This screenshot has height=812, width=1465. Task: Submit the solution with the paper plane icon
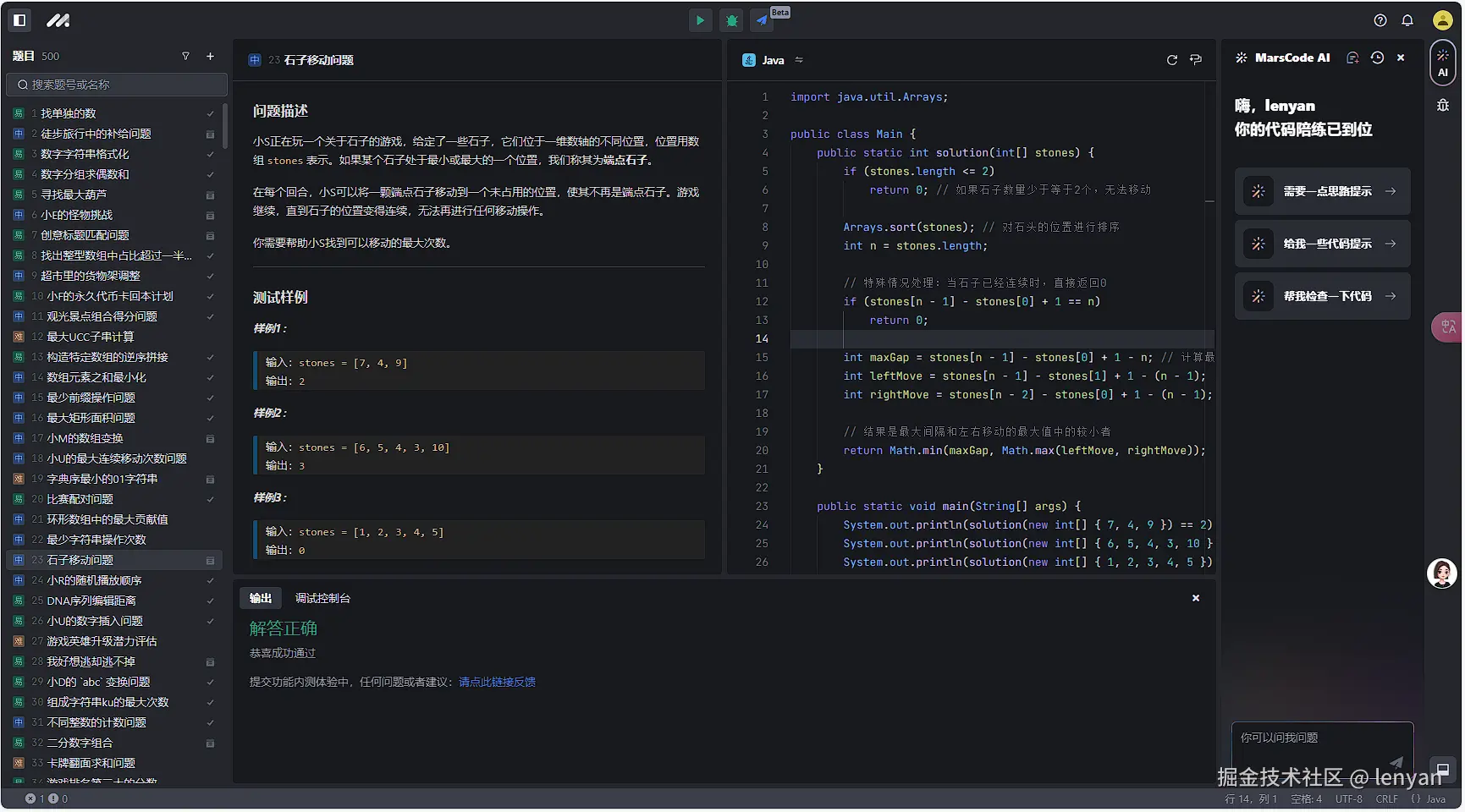(x=763, y=20)
